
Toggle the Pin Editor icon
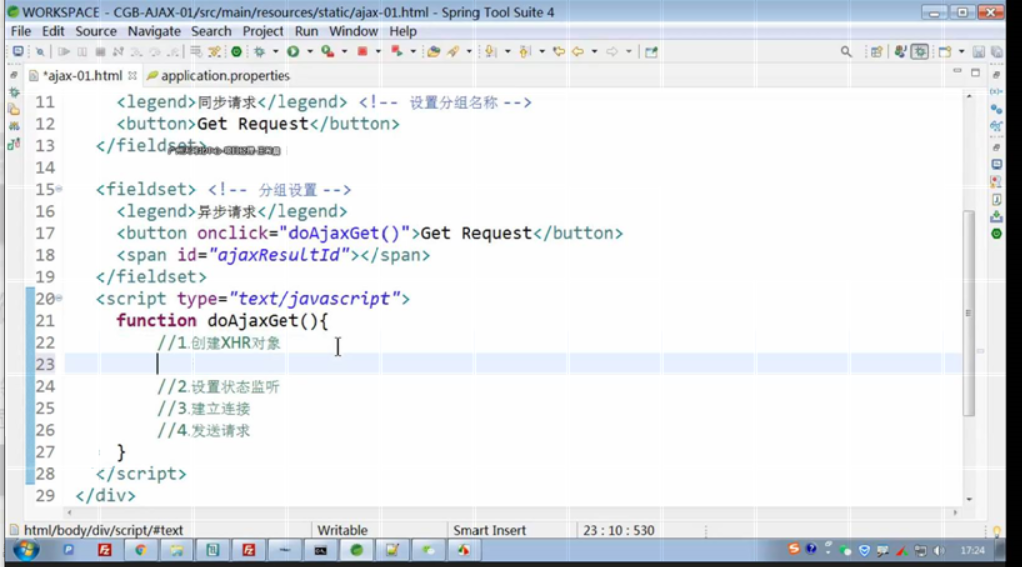click(651, 51)
